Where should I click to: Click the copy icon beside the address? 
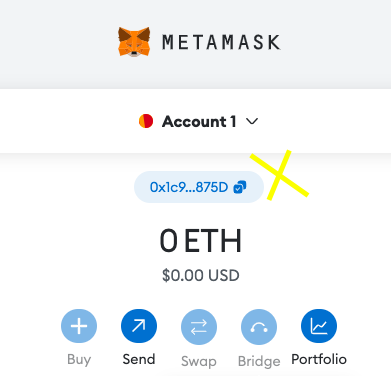pos(240,187)
